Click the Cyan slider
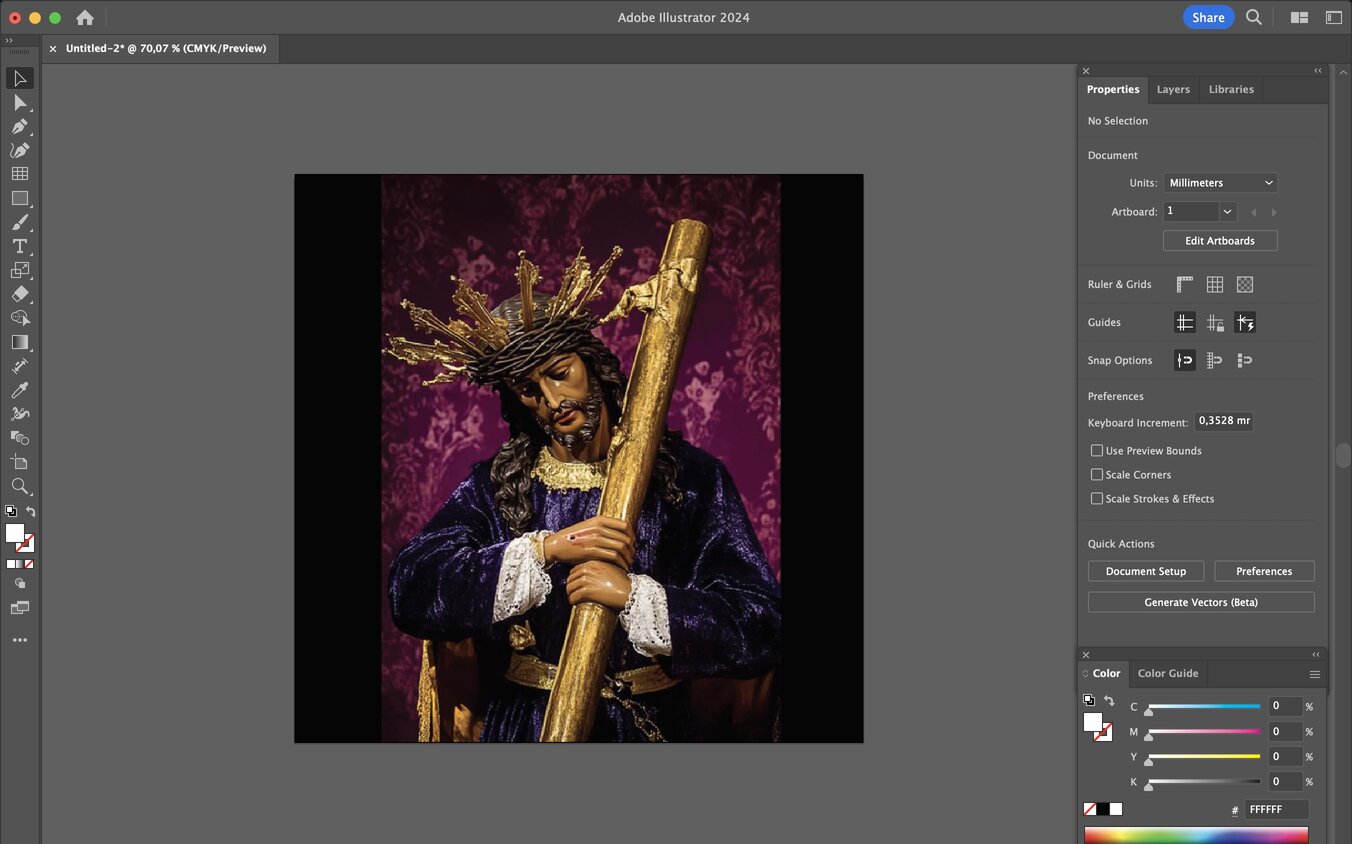This screenshot has height=844, width=1352. tap(1204, 707)
